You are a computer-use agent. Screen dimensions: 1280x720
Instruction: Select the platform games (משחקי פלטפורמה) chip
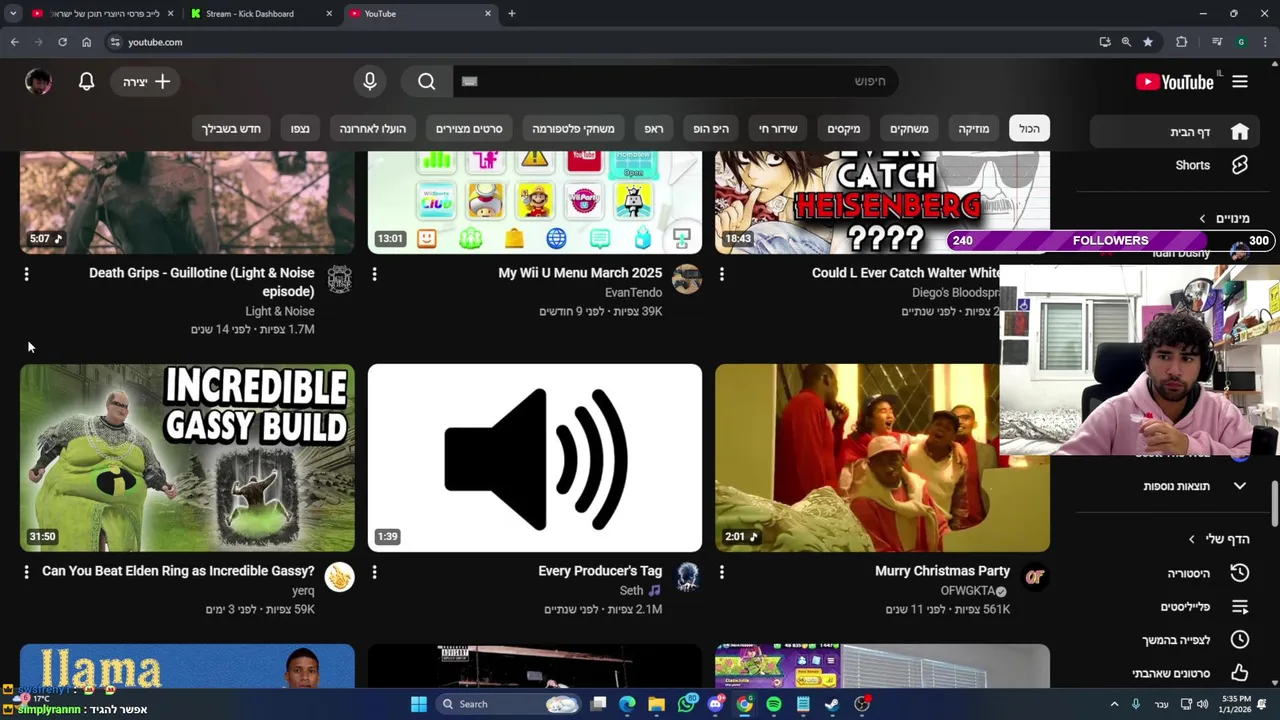pos(573,128)
